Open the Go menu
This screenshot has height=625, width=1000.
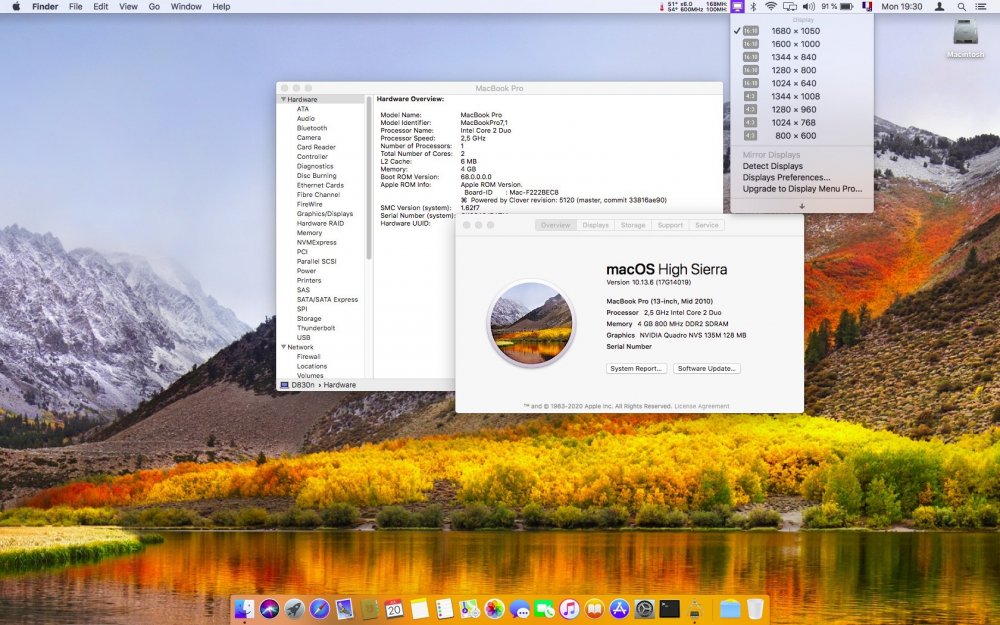tap(154, 7)
